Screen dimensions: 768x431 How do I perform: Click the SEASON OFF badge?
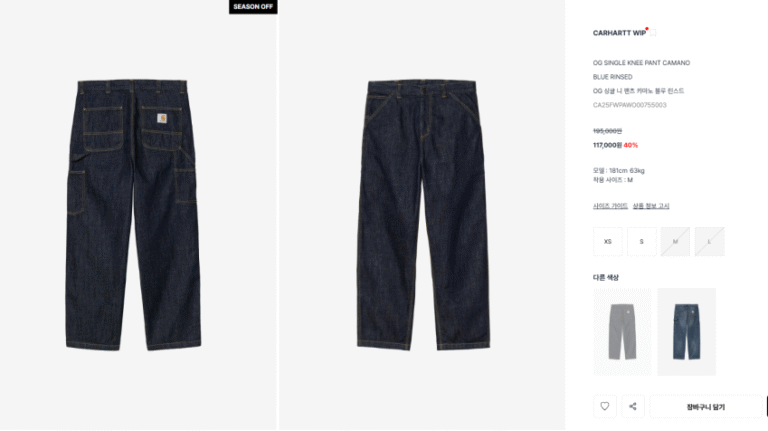[x=253, y=7]
